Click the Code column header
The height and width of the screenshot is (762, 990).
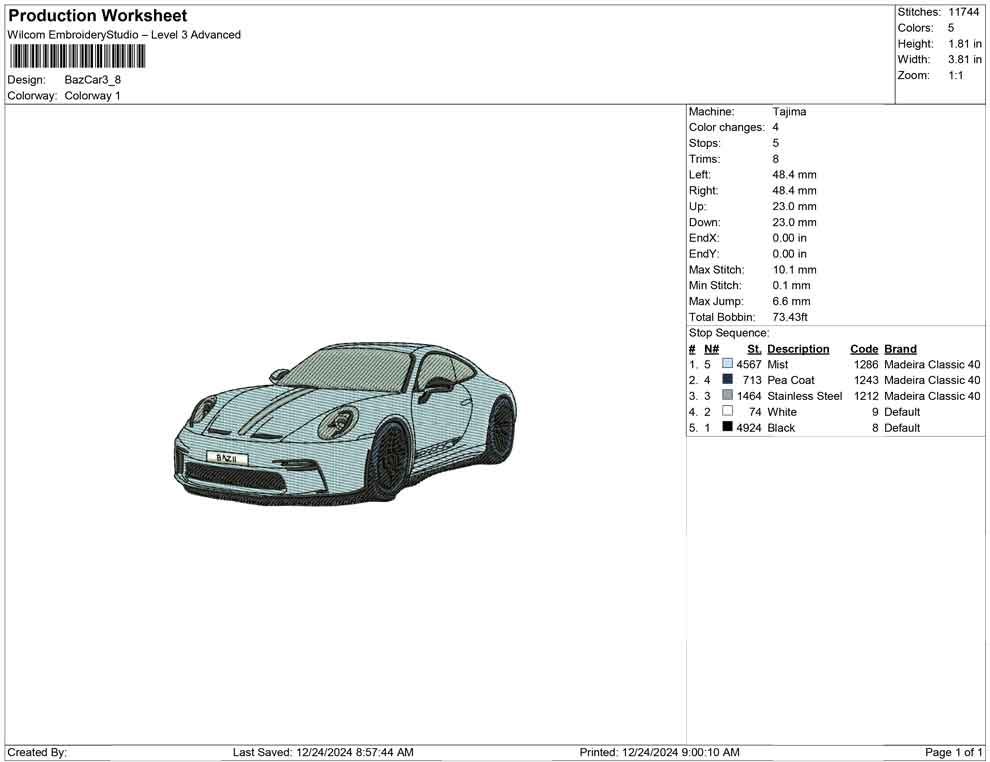(864, 349)
